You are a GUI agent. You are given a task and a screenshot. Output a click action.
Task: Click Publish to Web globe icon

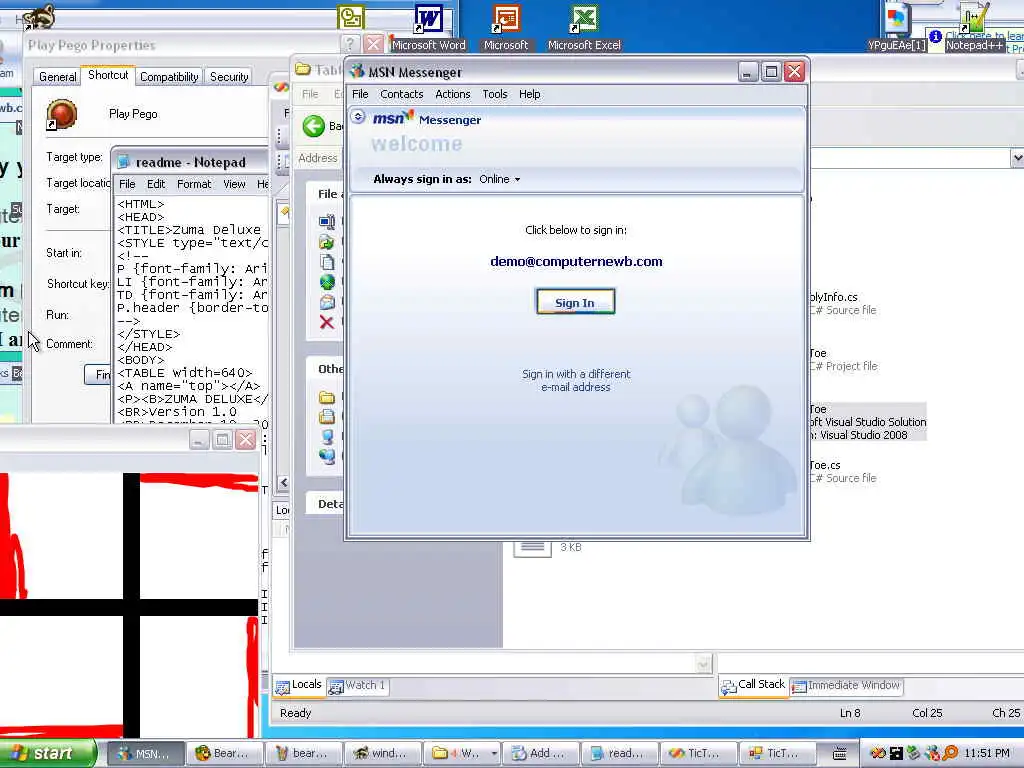pyautogui.click(x=327, y=282)
